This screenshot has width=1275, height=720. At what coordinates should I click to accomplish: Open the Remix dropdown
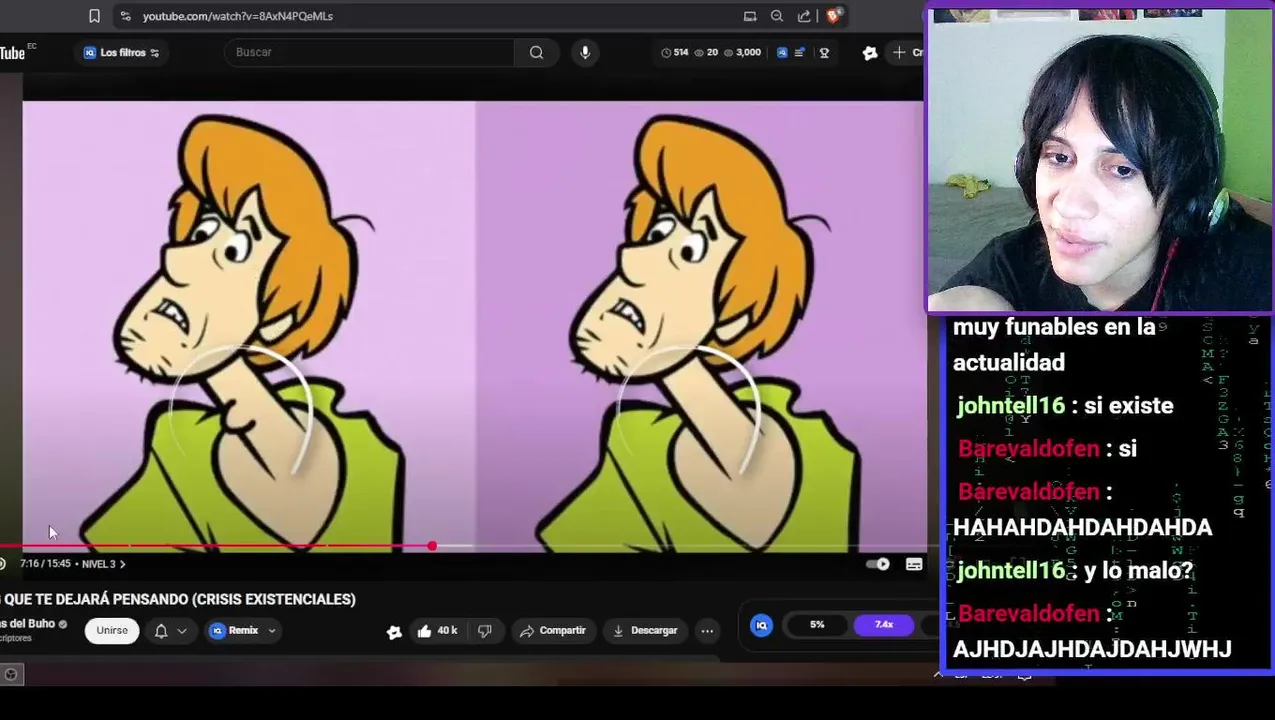241,631
